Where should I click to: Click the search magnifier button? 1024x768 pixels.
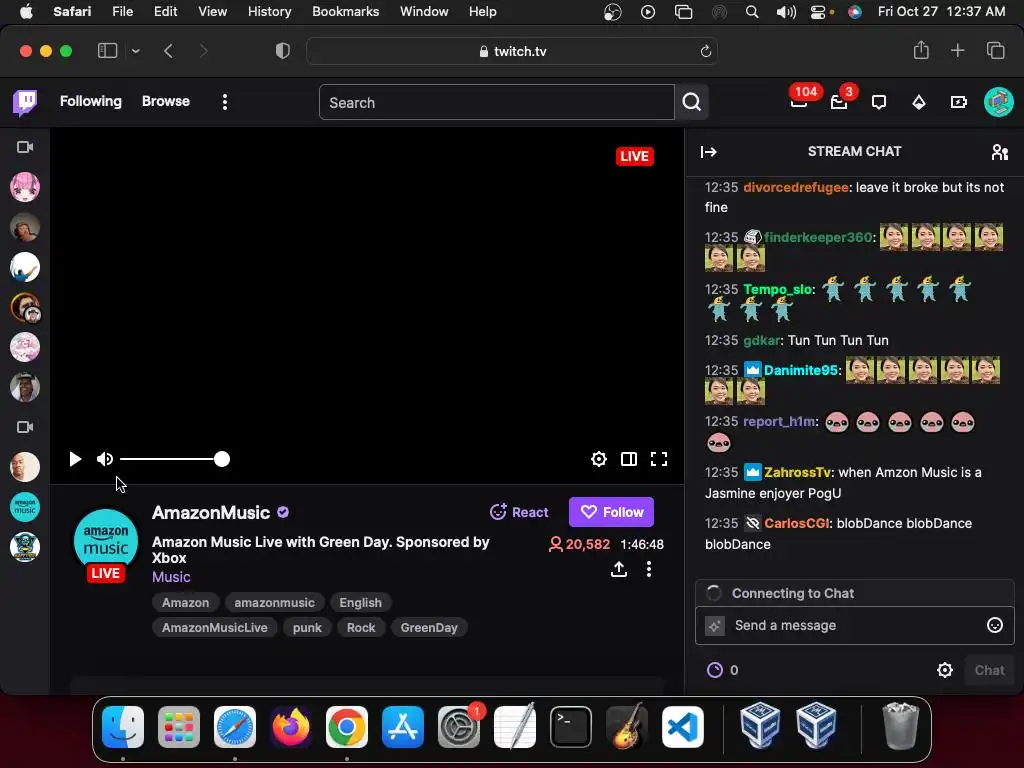tap(692, 102)
